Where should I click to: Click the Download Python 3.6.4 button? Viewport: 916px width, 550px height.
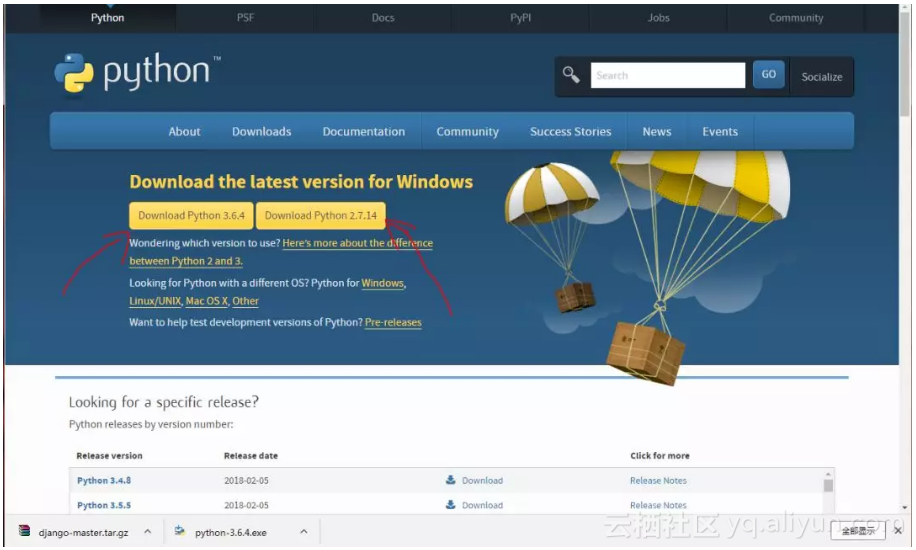coord(191,216)
